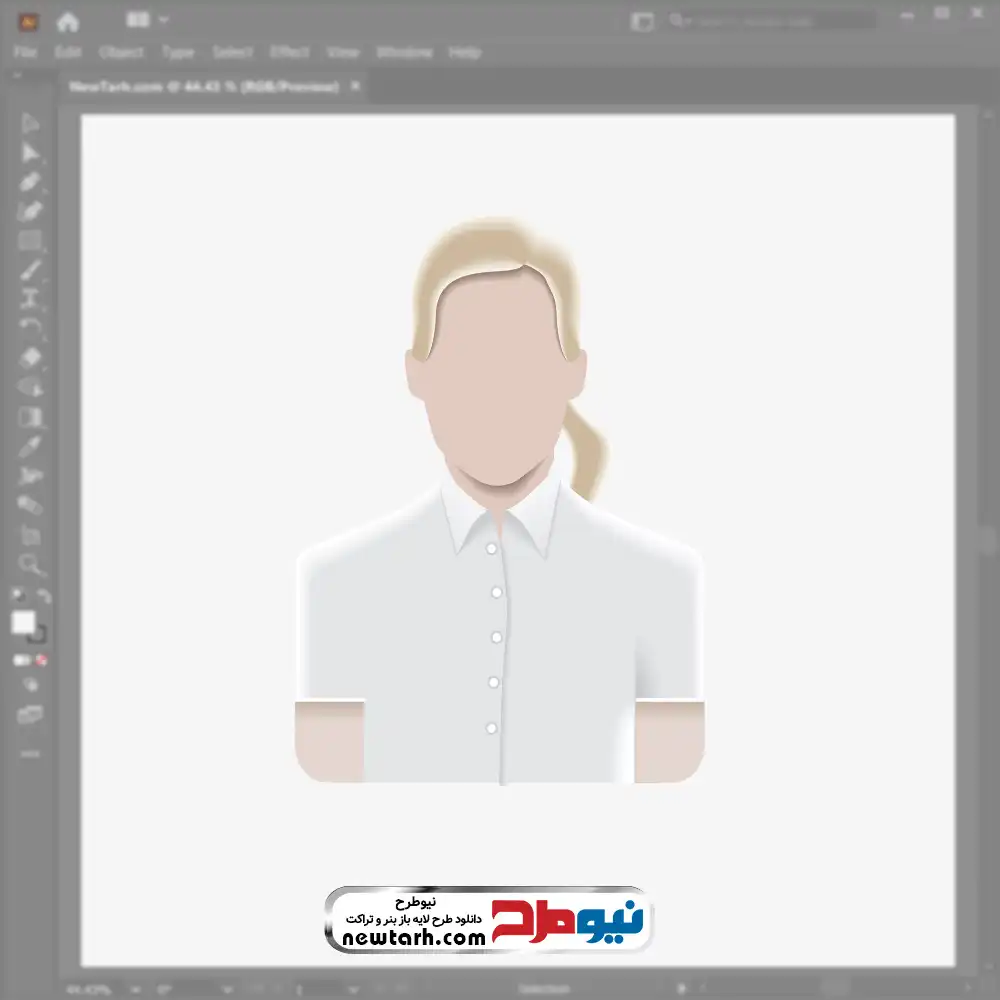Pick the Pen tool
The image size is (1000, 1000).
[29, 182]
